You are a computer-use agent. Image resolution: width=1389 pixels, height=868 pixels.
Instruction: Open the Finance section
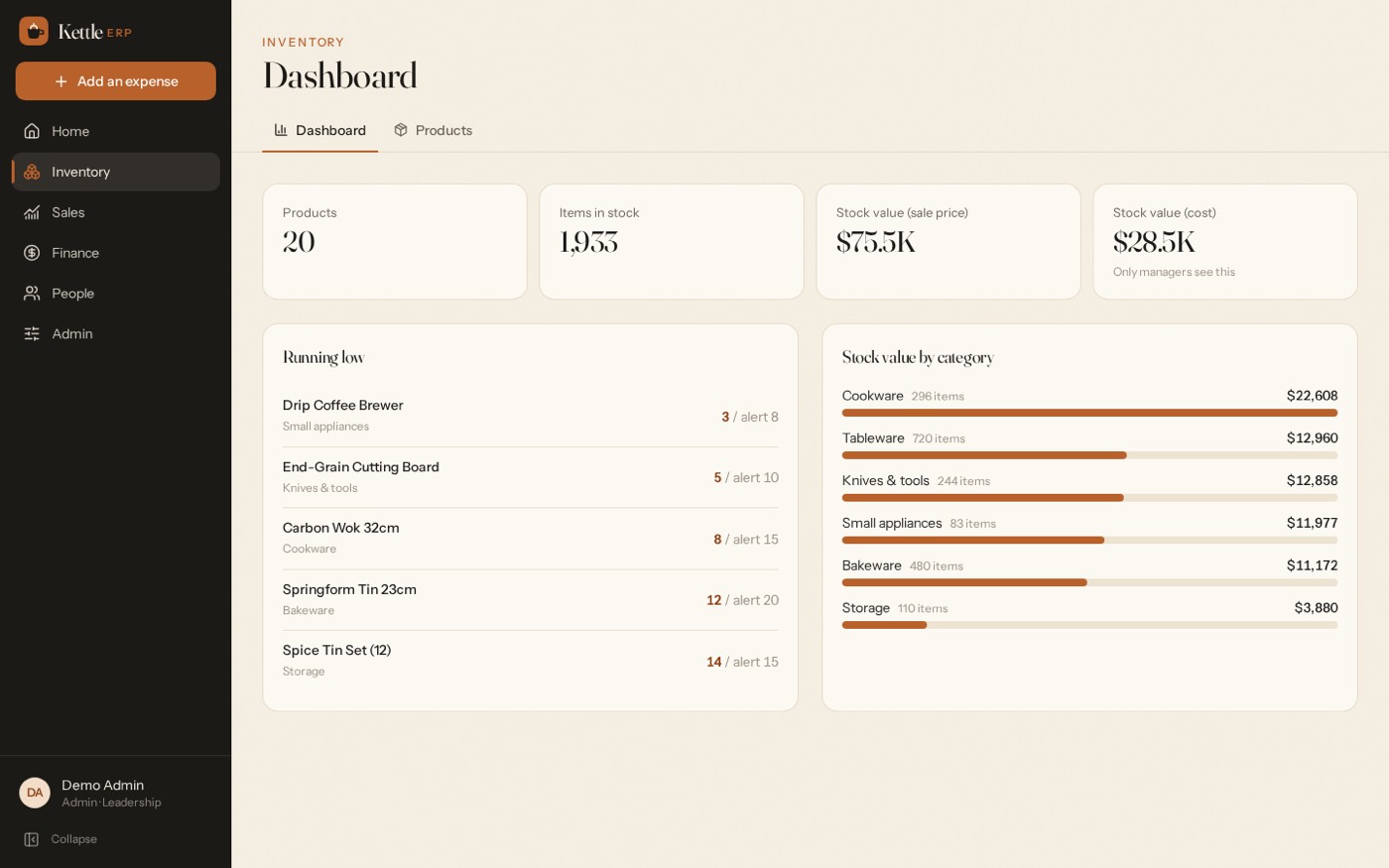point(116,253)
